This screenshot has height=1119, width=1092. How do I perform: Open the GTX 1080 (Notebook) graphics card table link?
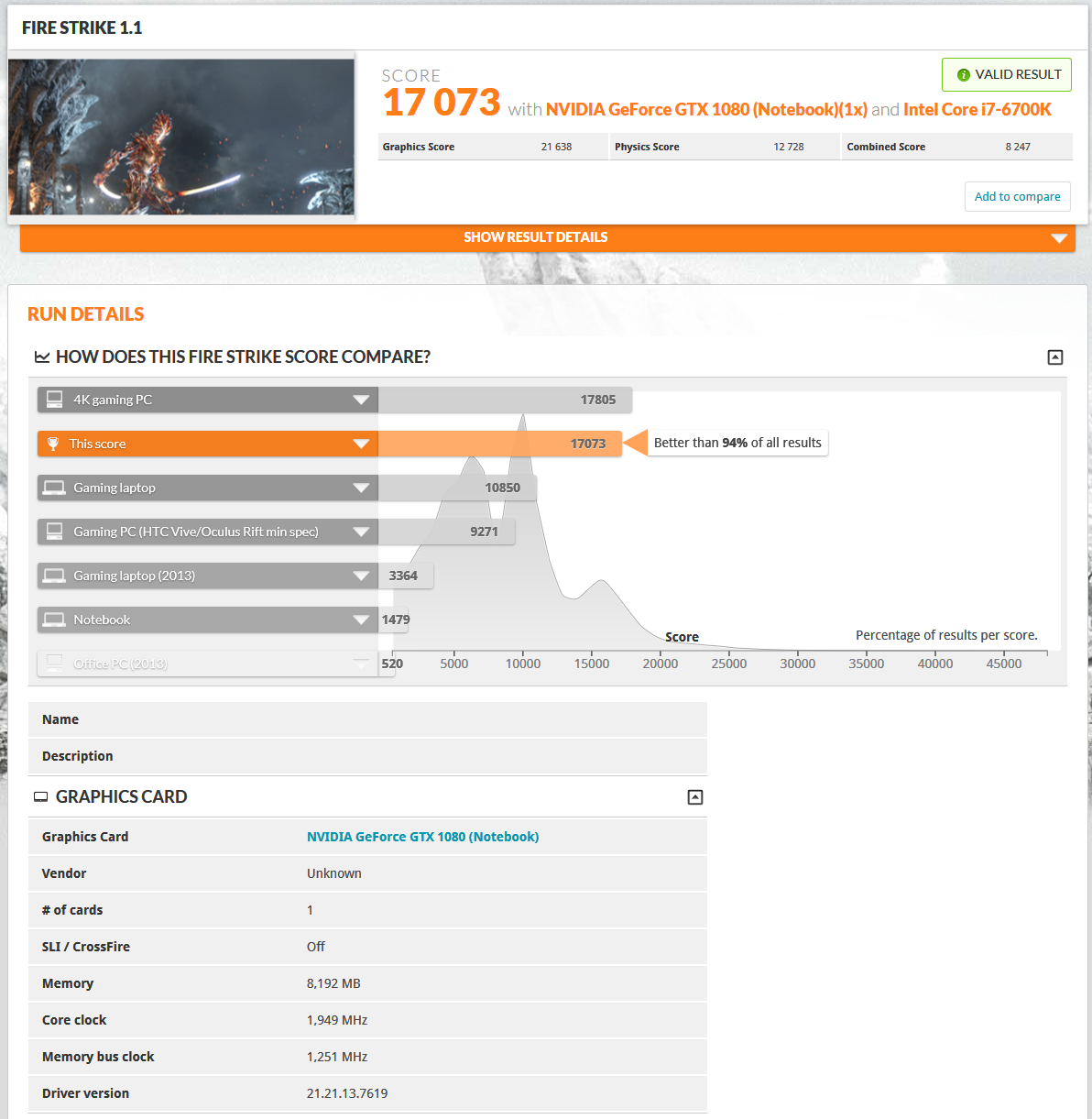point(422,837)
